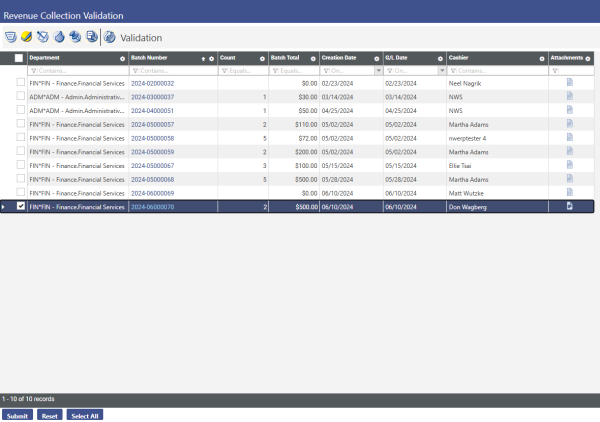Open attachment for batch 2024-02000032
Viewport: 600px width, 422px height.
coord(570,82)
